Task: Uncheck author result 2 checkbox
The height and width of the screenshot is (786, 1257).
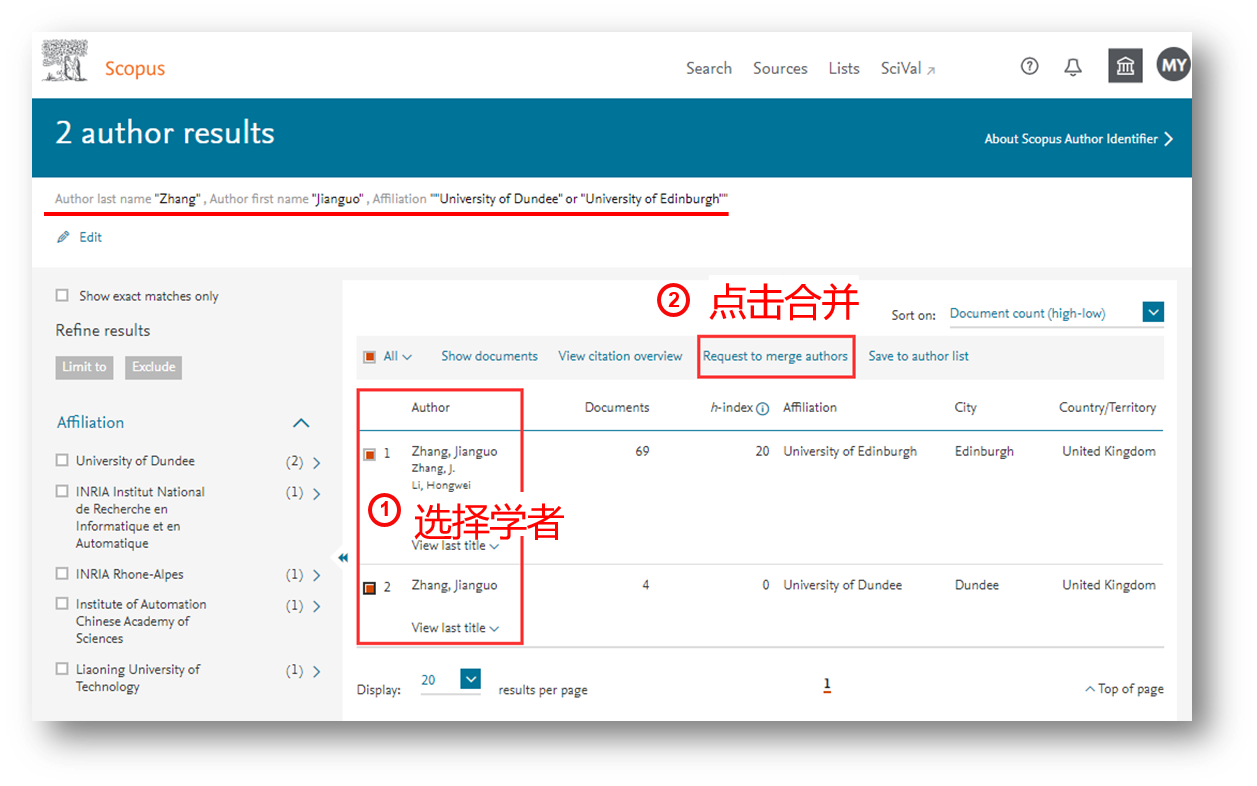Action: 370,588
